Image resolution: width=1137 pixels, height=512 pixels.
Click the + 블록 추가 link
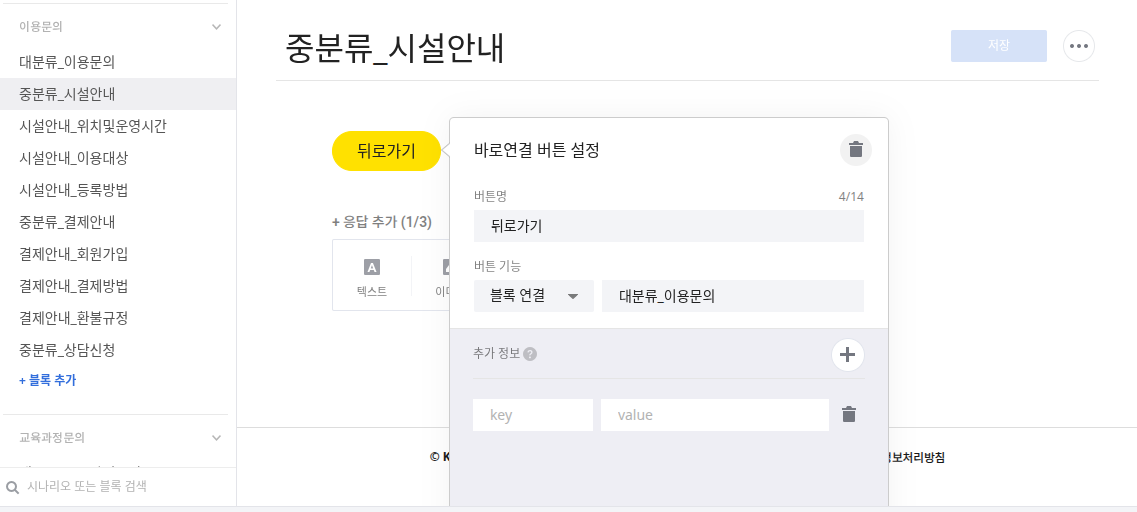pos(47,380)
